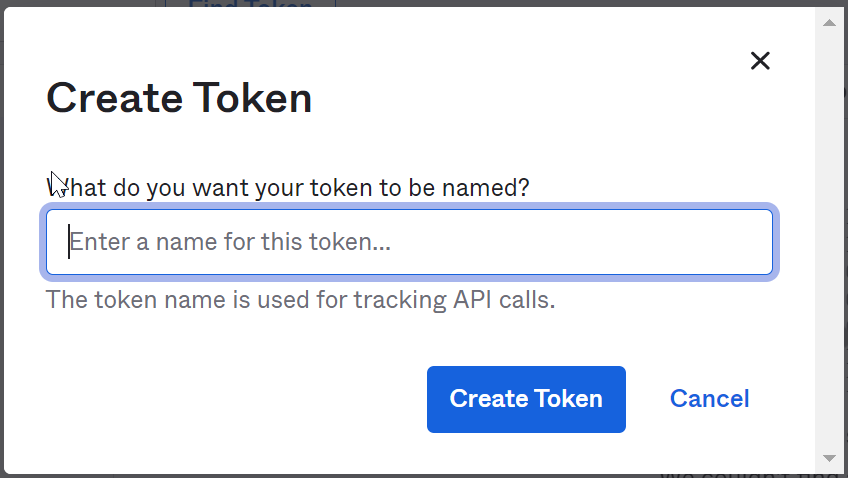The height and width of the screenshot is (478, 848).
Task: Select the Cancel link beside Create Token
Action: pyautogui.click(x=709, y=399)
